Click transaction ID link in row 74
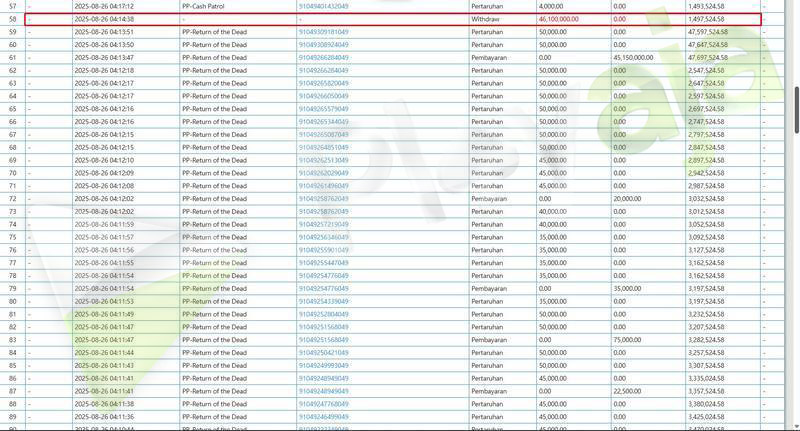The width and height of the screenshot is (800, 431). click(x=323, y=224)
